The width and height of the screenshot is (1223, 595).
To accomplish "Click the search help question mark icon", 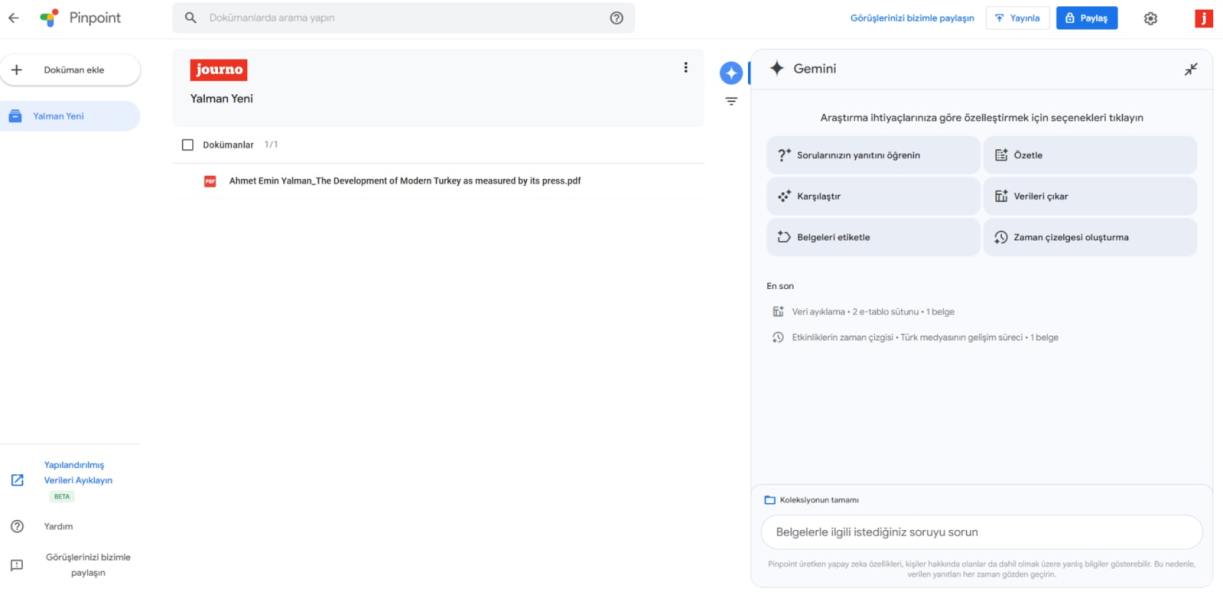I will pos(616,18).
